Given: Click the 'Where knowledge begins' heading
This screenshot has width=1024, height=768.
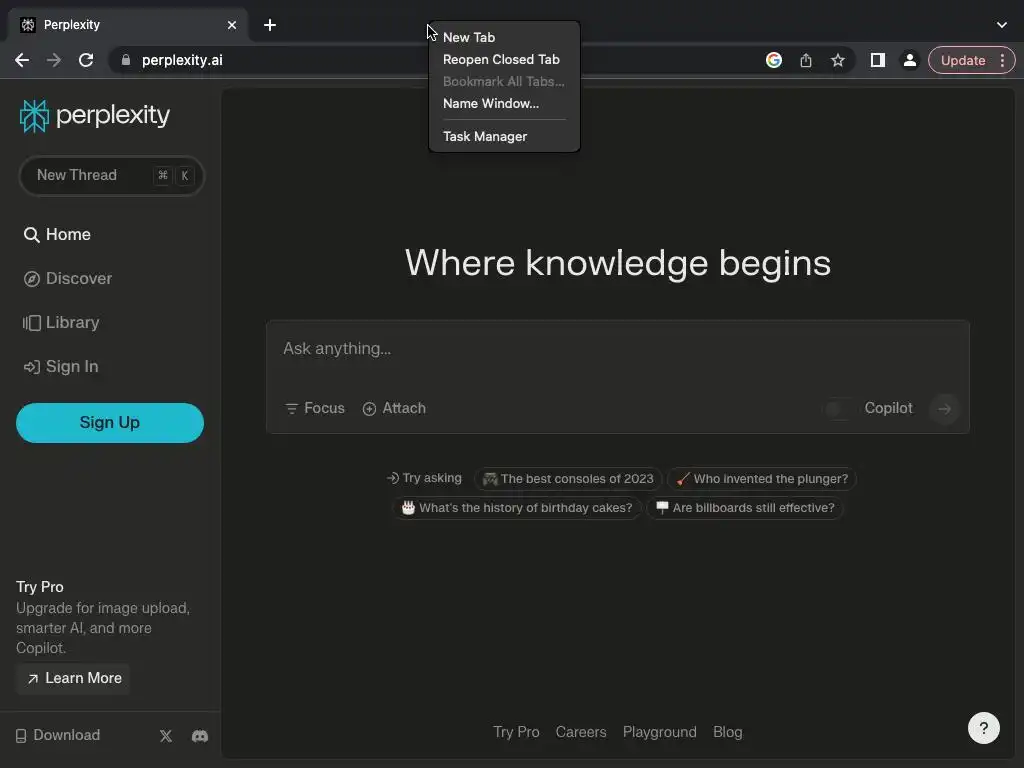Looking at the screenshot, I should (618, 263).
